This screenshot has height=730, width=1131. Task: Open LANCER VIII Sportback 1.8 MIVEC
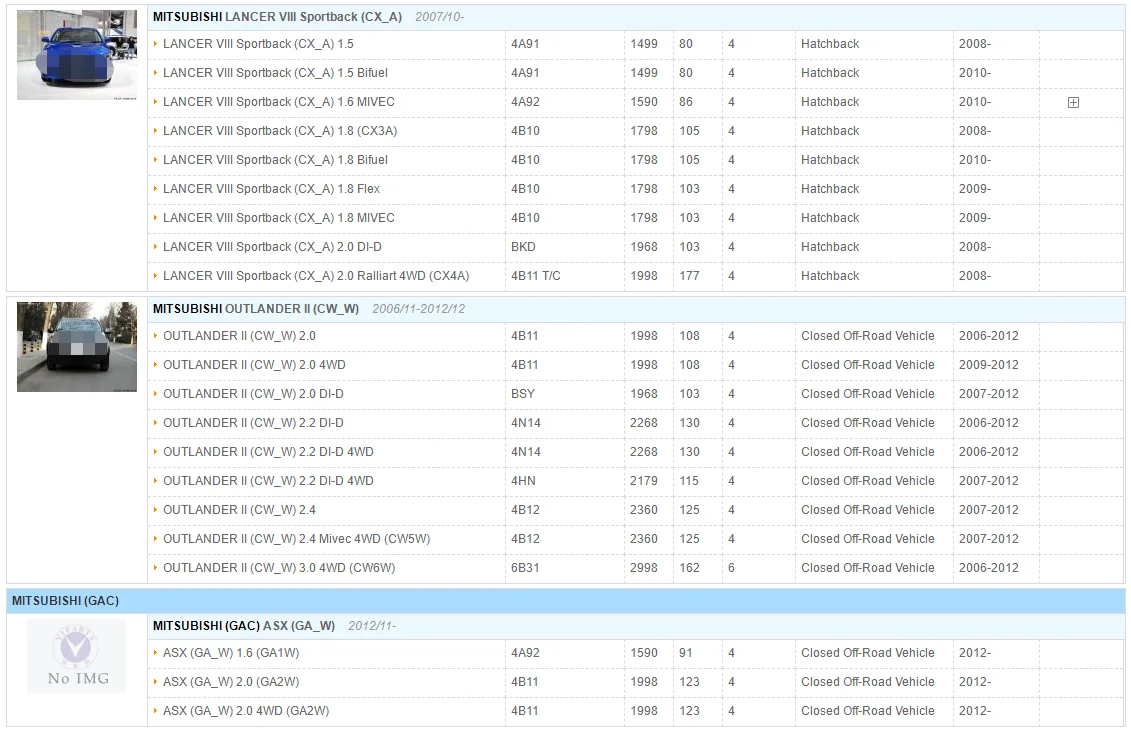(278, 217)
